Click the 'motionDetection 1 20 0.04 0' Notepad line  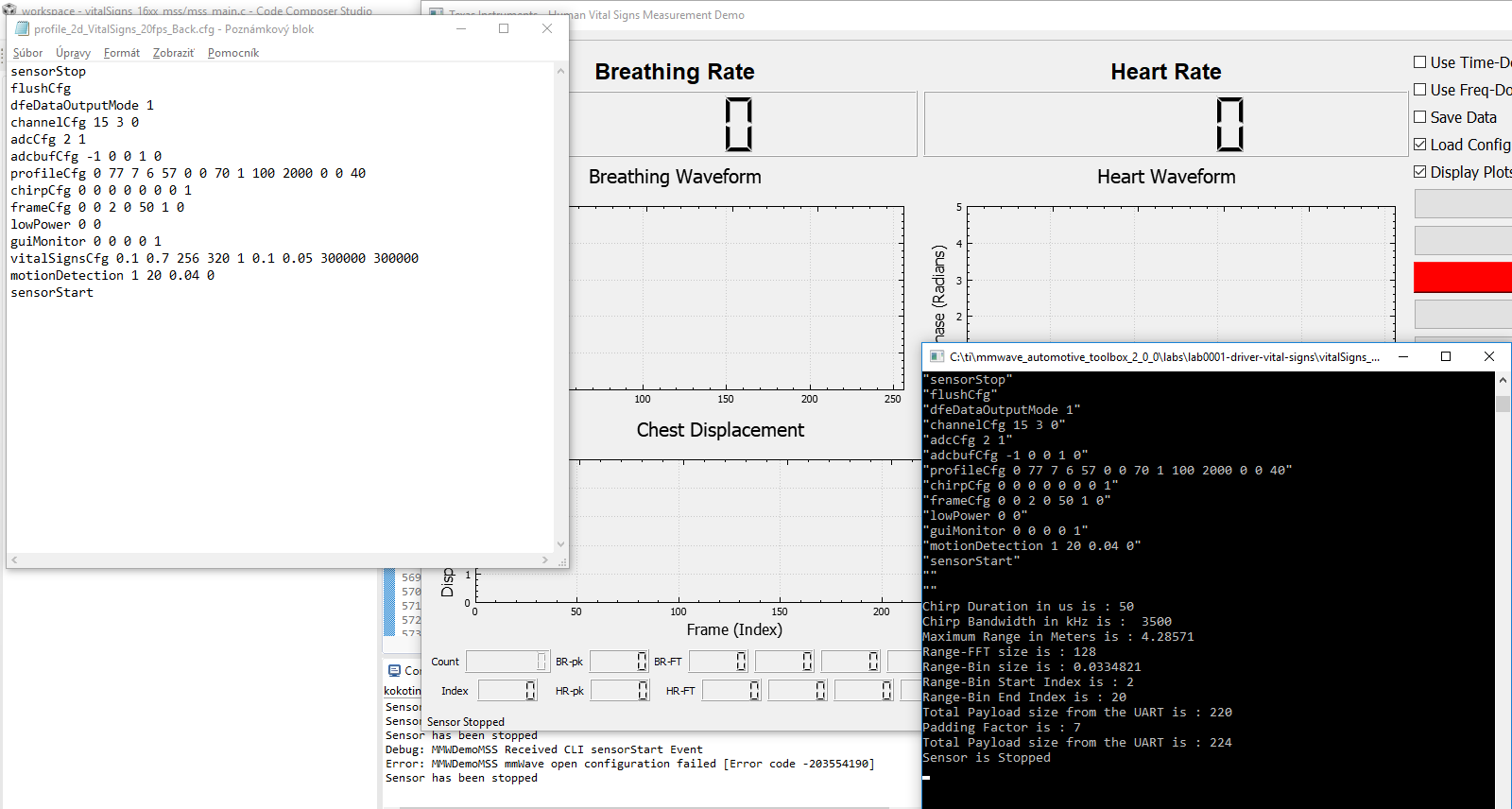click(112, 275)
